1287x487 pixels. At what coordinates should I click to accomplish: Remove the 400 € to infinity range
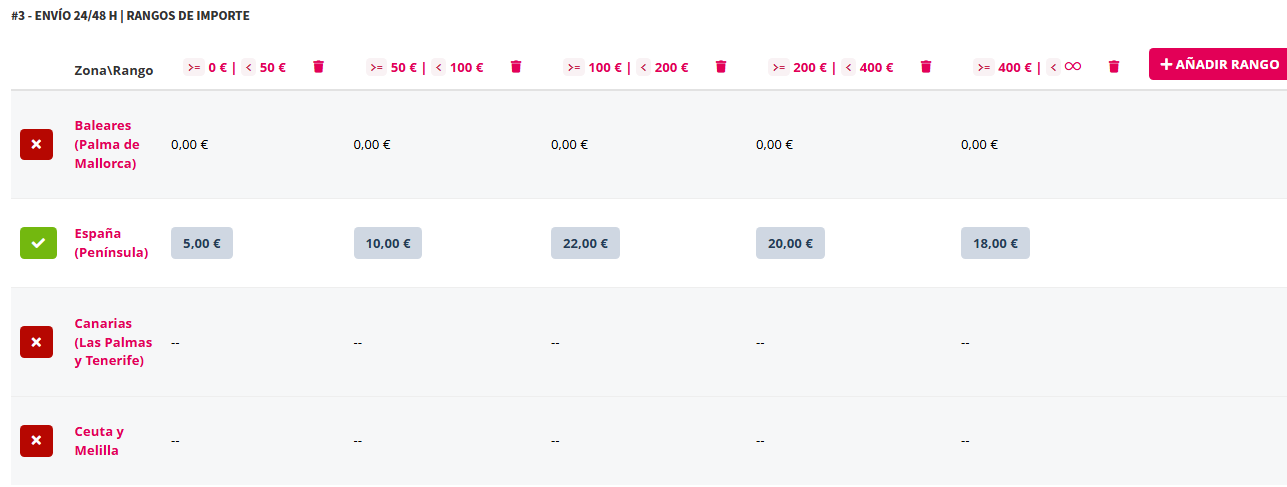(1114, 67)
